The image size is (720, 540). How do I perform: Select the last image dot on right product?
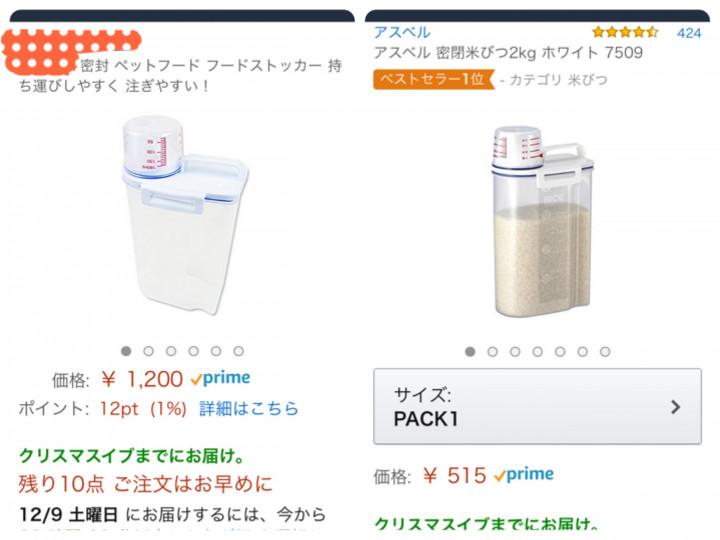[x=605, y=352]
